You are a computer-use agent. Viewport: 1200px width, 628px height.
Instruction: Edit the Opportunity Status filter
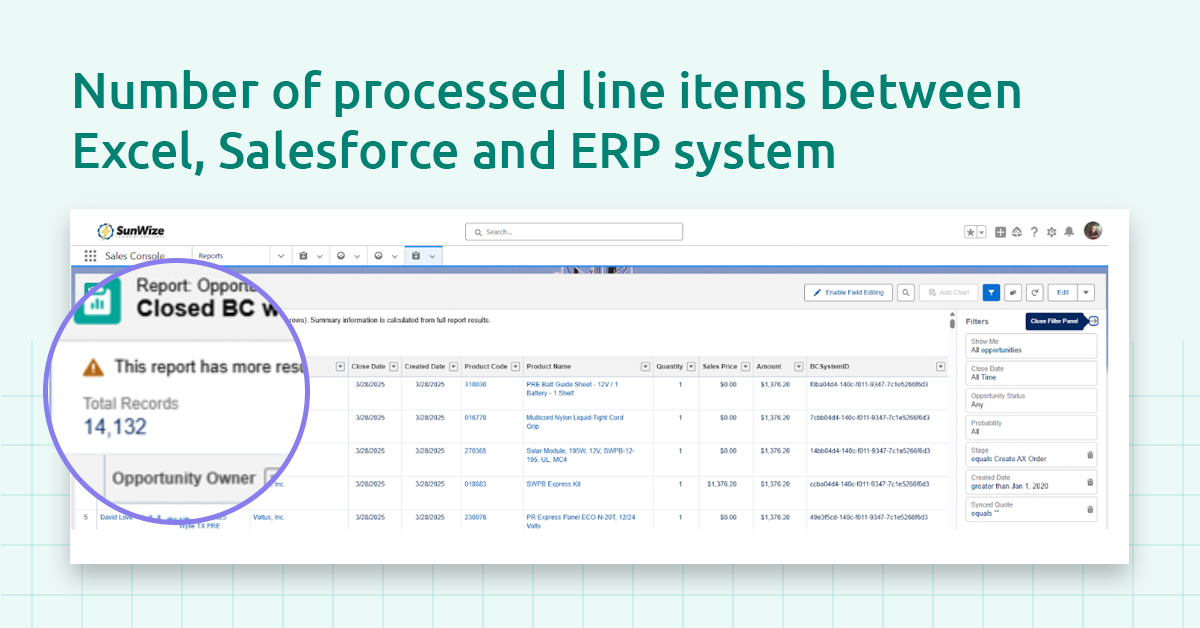[1031, 400]
